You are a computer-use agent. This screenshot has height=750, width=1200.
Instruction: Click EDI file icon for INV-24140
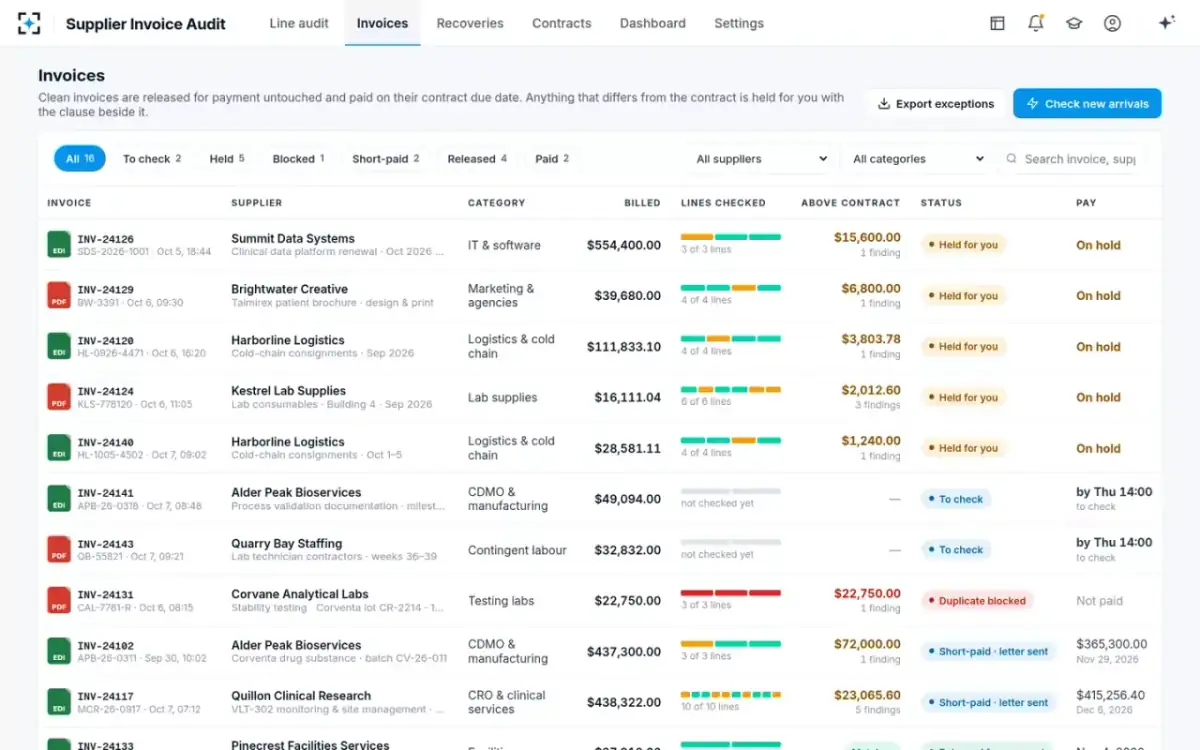(x=59, y=448)
